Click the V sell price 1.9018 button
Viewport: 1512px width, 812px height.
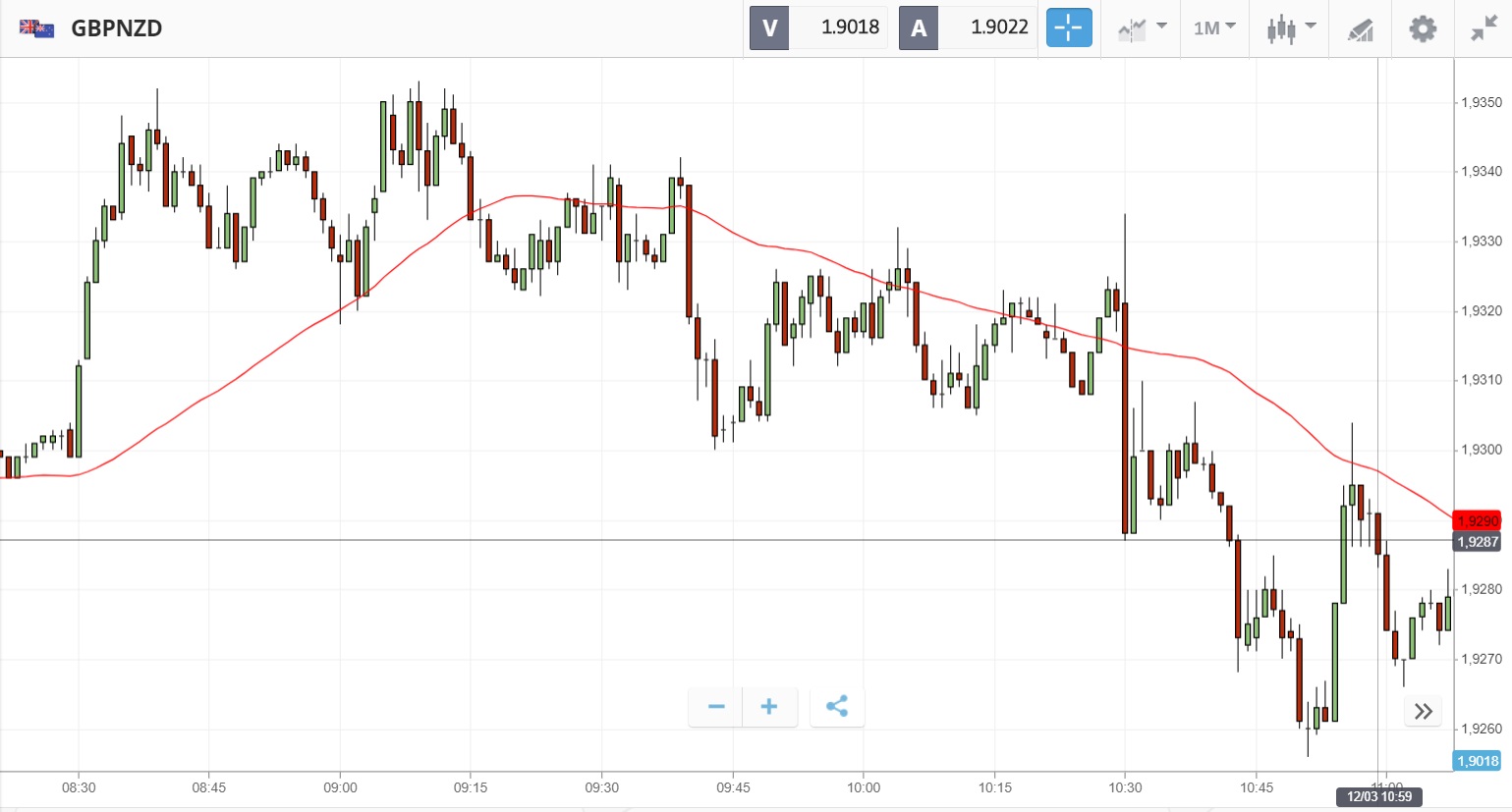click(818, 27)
